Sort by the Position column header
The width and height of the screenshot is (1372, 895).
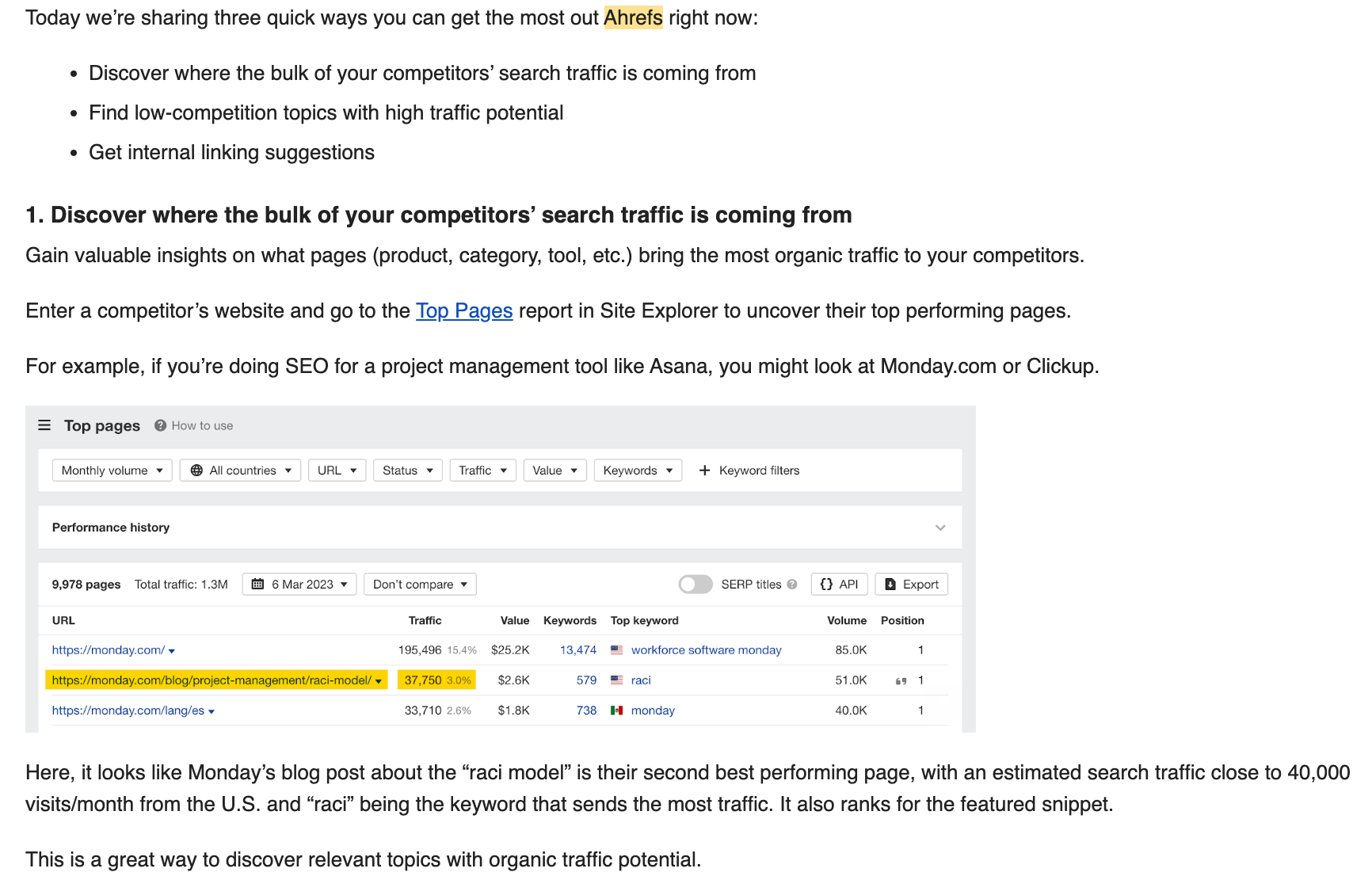click(902, 621)
